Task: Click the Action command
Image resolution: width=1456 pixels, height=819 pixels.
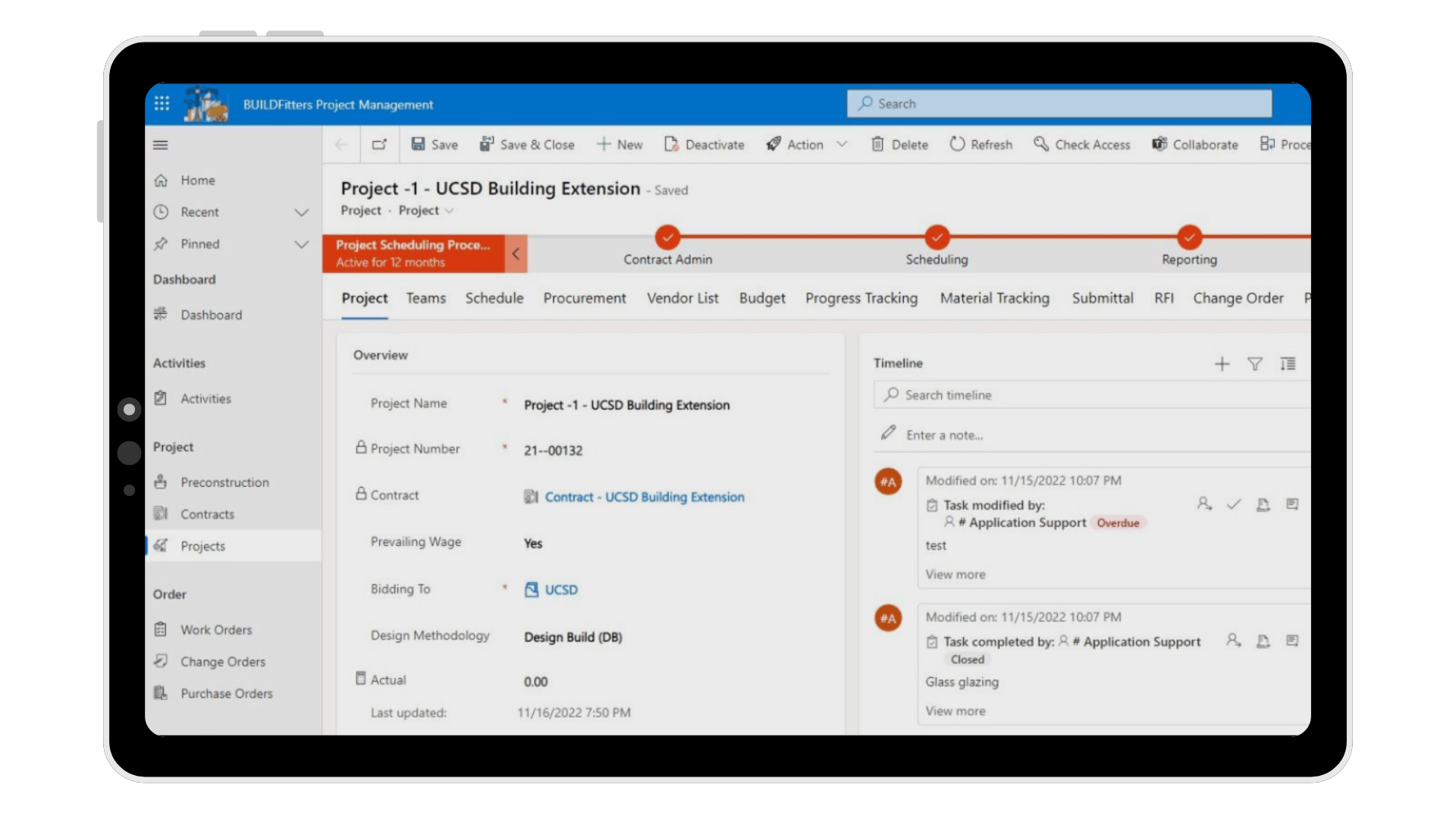Action: coord(795,144)
